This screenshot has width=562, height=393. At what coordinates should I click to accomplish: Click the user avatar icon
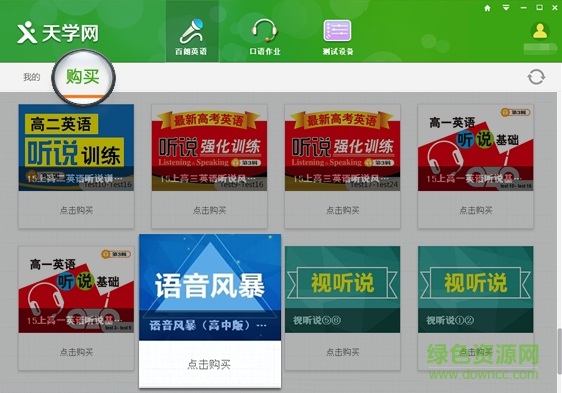540,31
